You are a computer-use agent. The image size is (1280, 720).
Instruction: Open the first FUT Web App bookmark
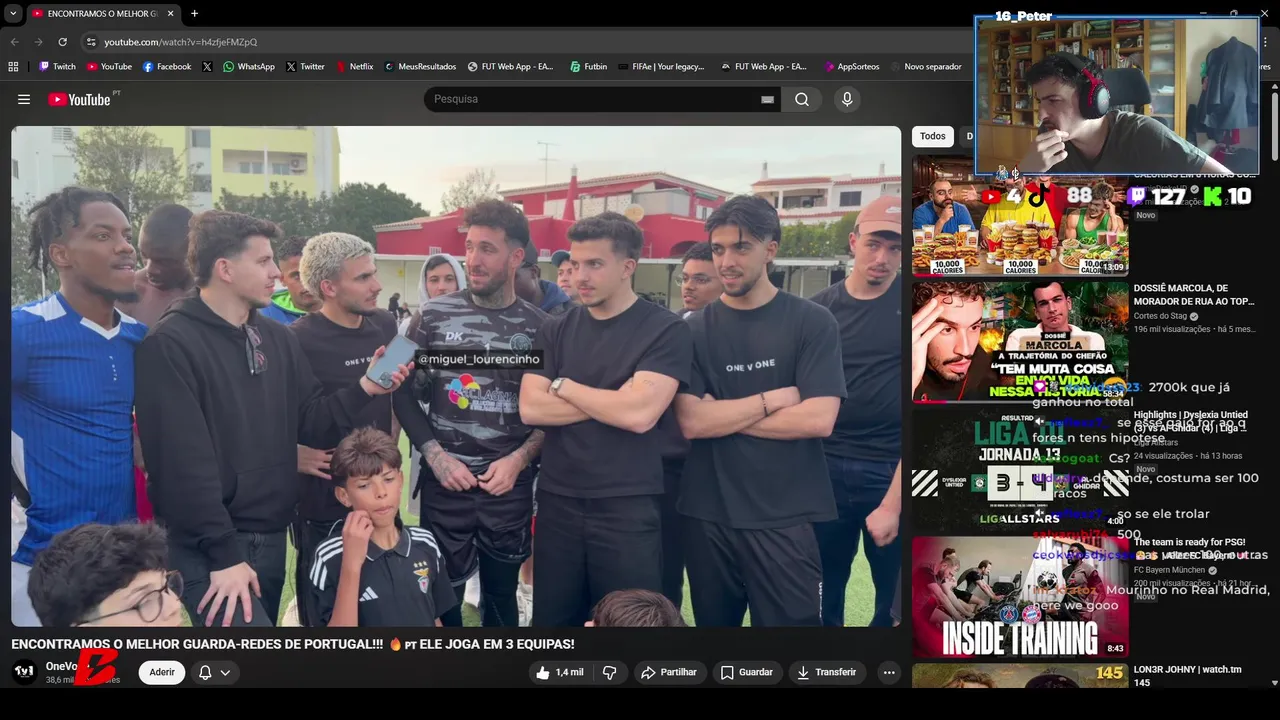510,67
